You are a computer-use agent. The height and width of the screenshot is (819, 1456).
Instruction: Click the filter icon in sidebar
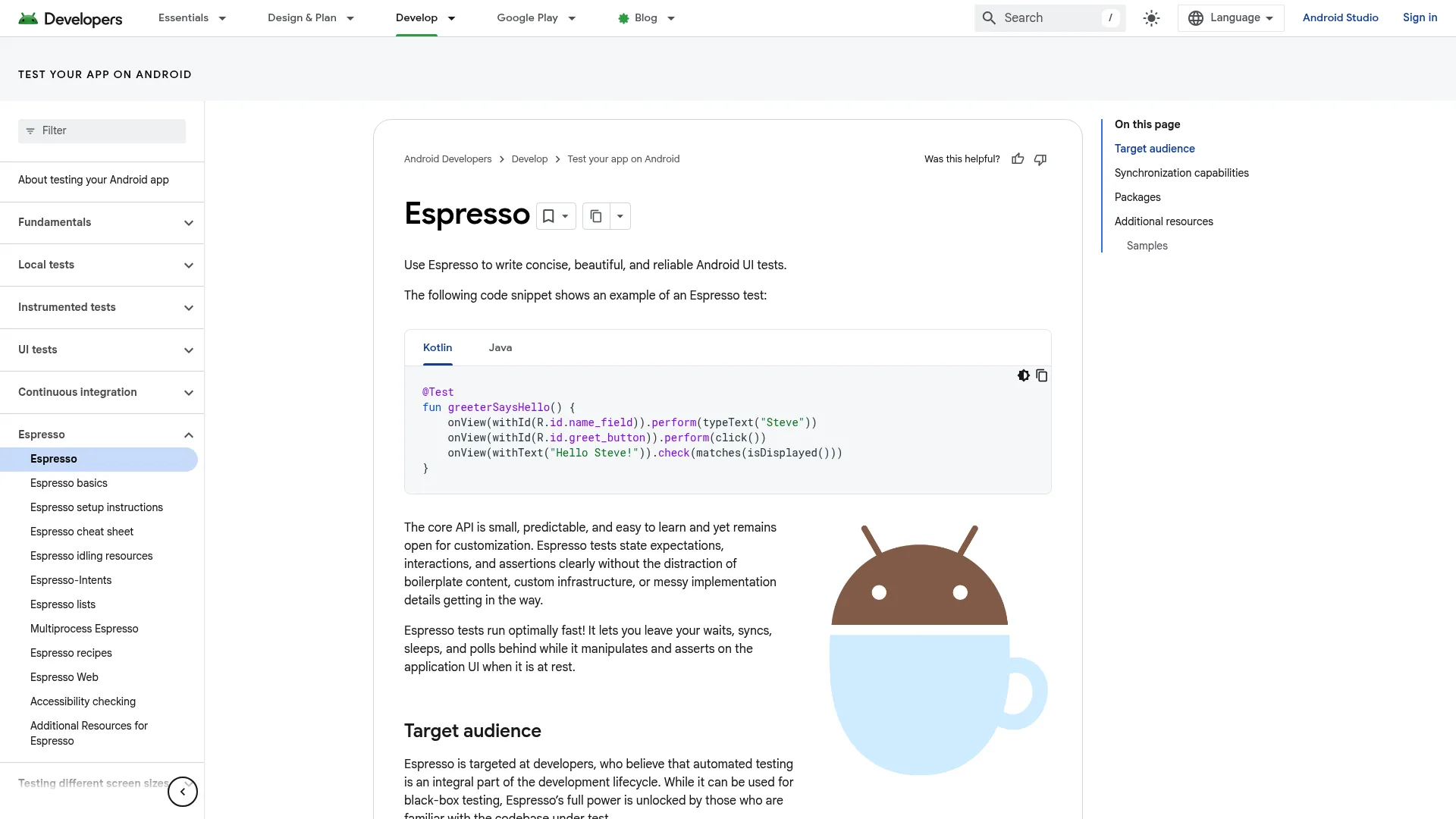coord(30,131)
